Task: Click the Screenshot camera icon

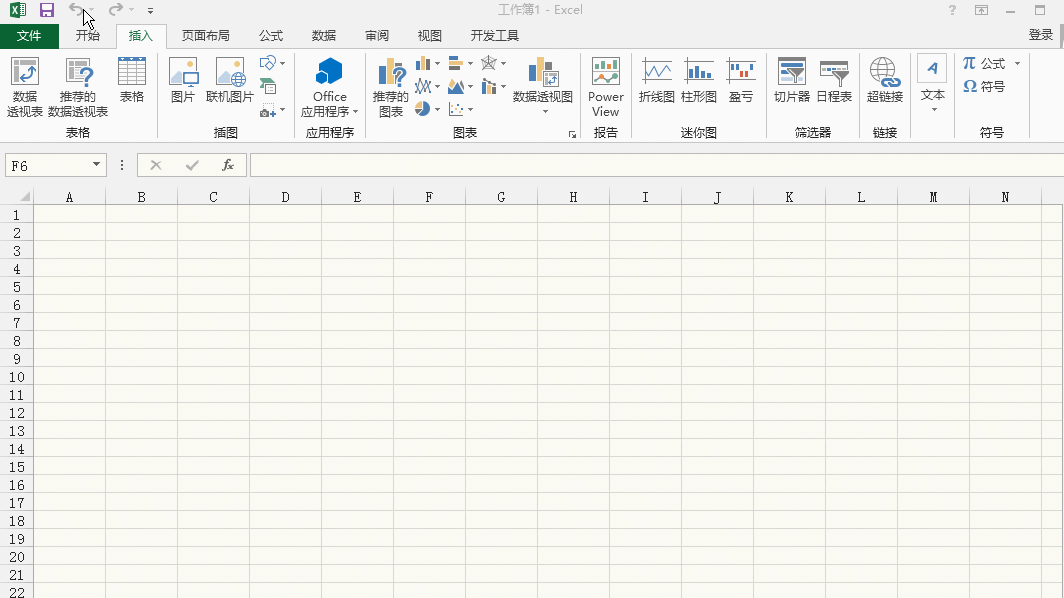Action: click(x=267, y=111)
